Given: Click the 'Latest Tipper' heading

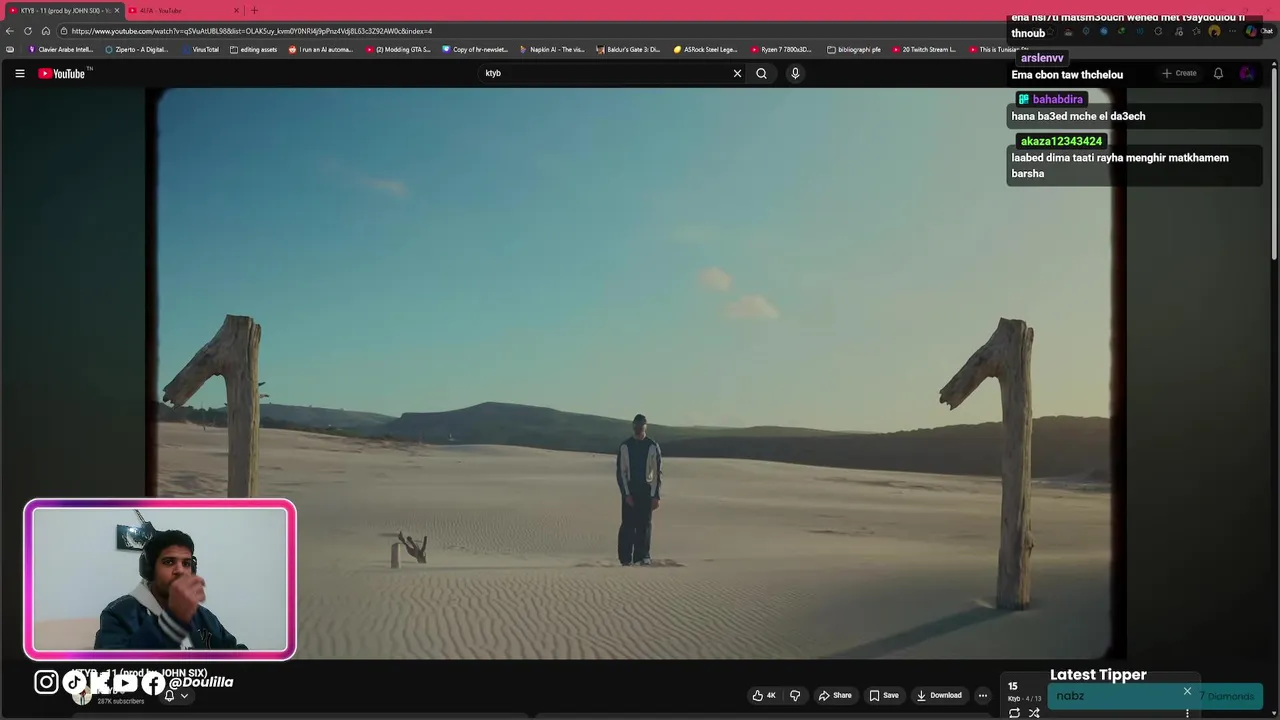Looking at the screenshot, I should pos(1098,675).
